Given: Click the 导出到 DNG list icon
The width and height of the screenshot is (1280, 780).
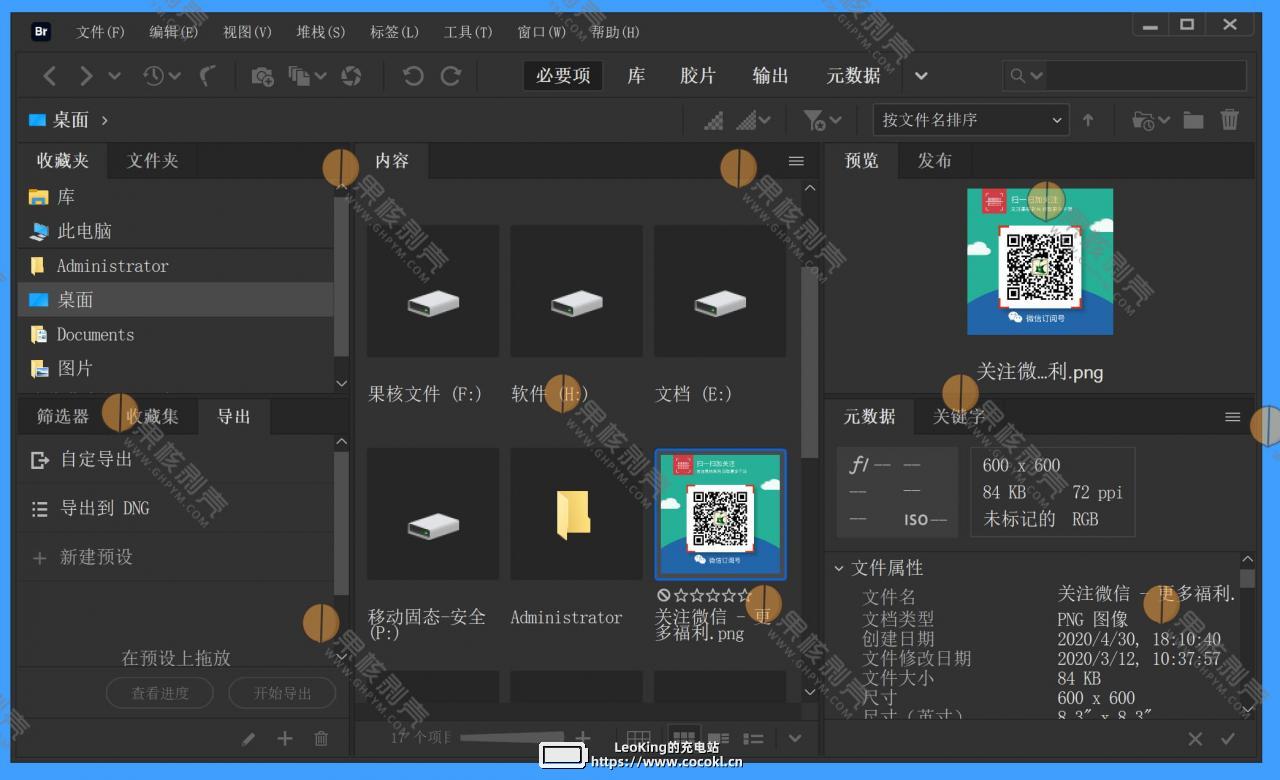Looking at the screenshot, I should 40,509.
